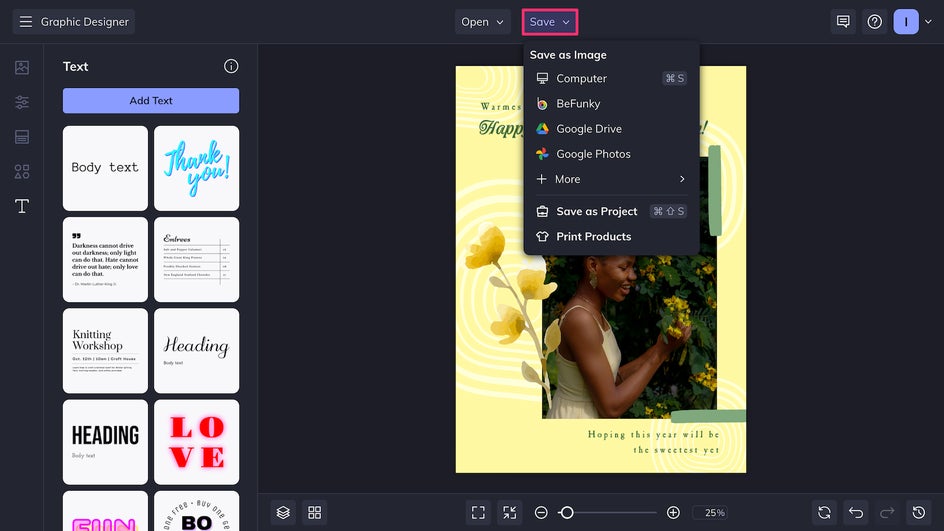
Task: Open the Templates sidebar tool
Action: [22, 137]
